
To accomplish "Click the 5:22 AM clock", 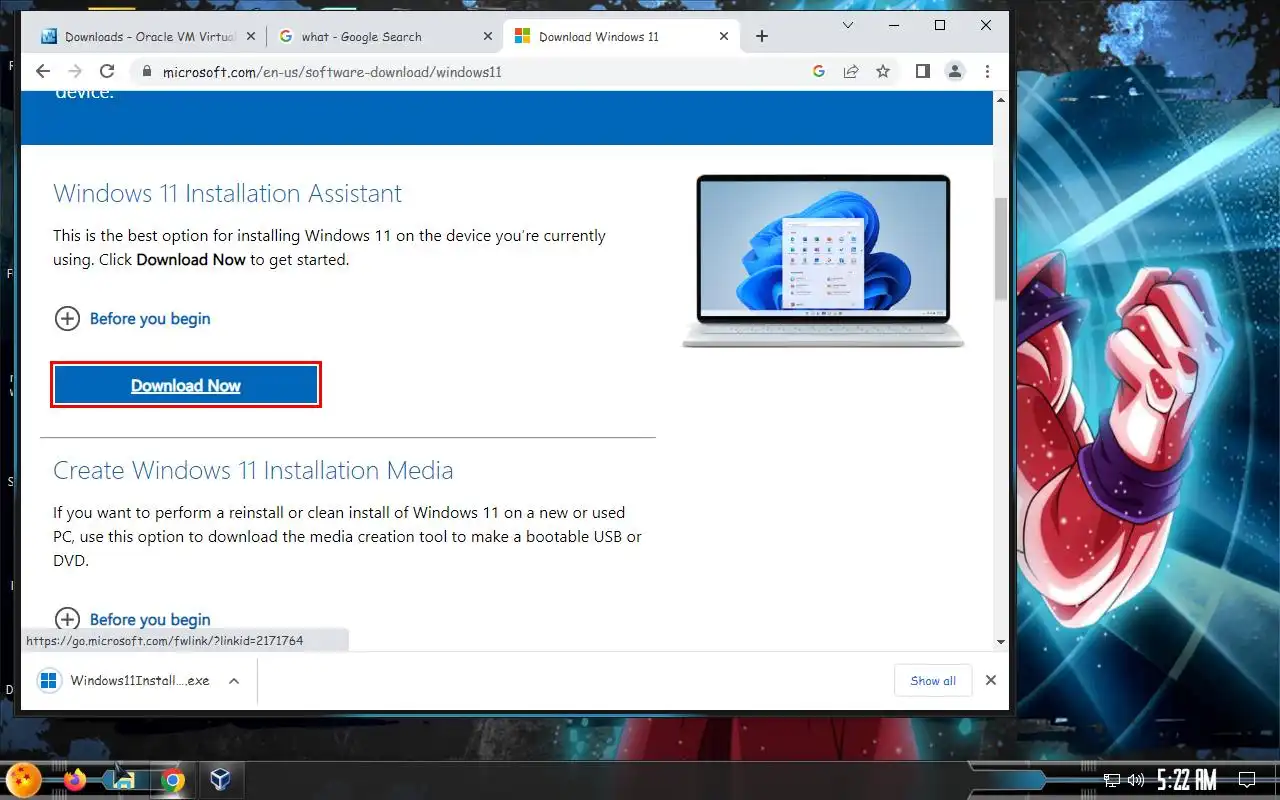I will [1187, 780].
